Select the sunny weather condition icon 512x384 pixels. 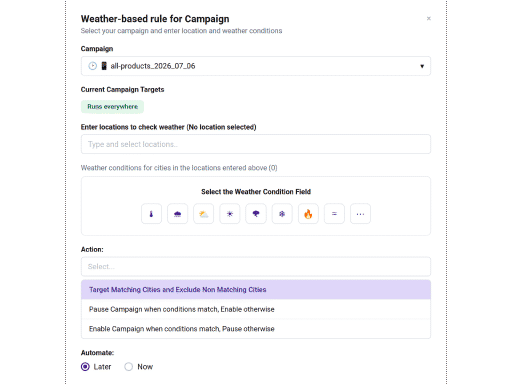tap(230, 214)
